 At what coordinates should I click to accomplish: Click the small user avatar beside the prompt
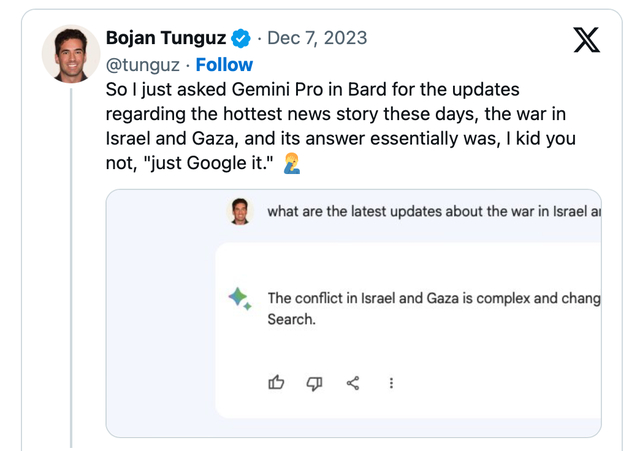click(x=240, y=211)
